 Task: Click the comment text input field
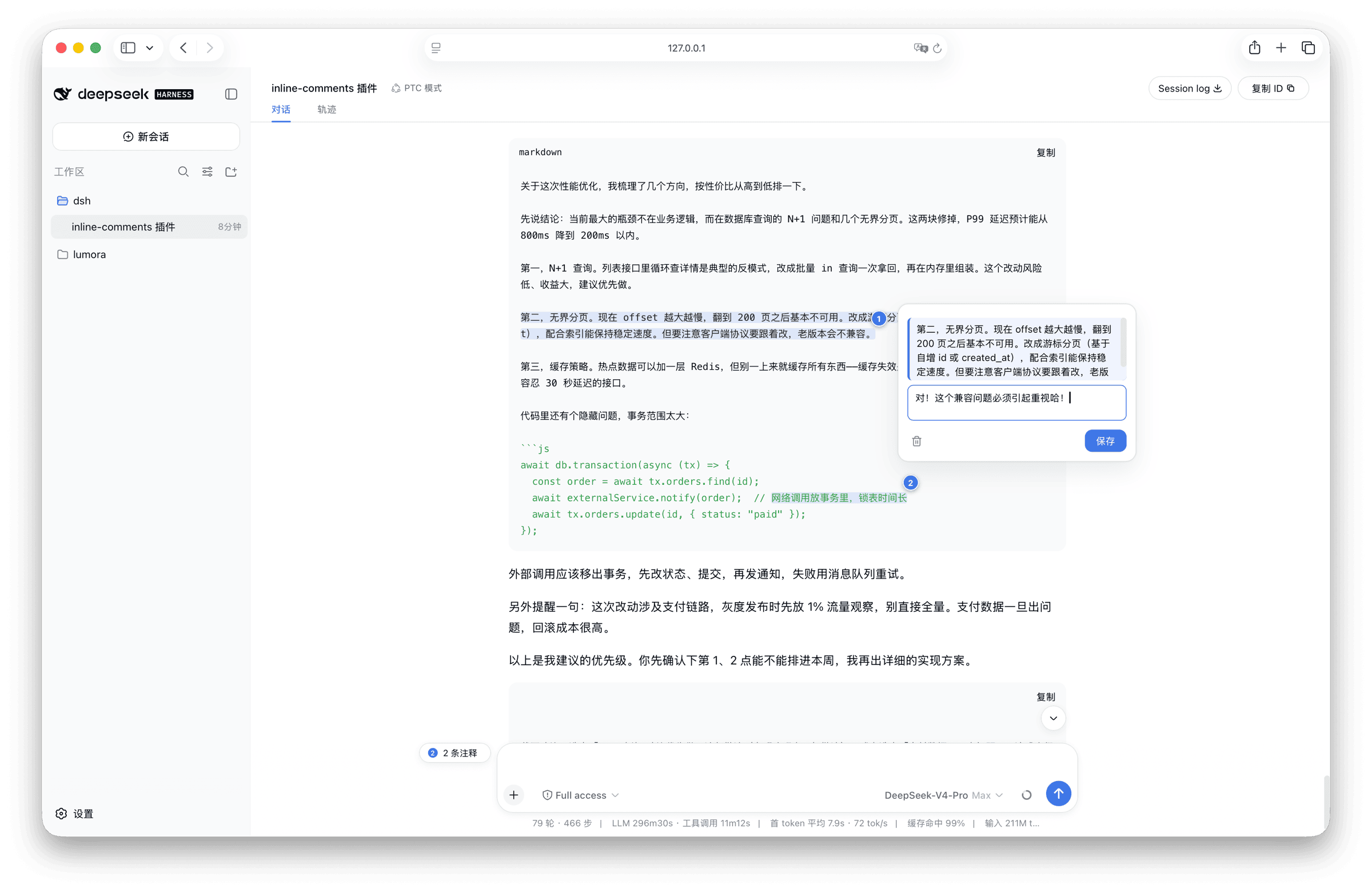(1016, 403)
